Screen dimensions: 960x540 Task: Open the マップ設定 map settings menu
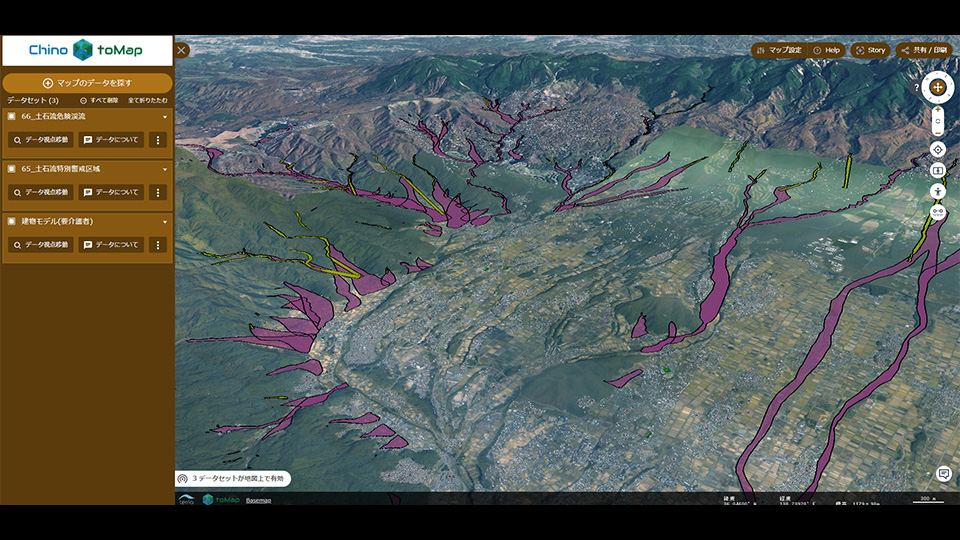tap(778, 50)
